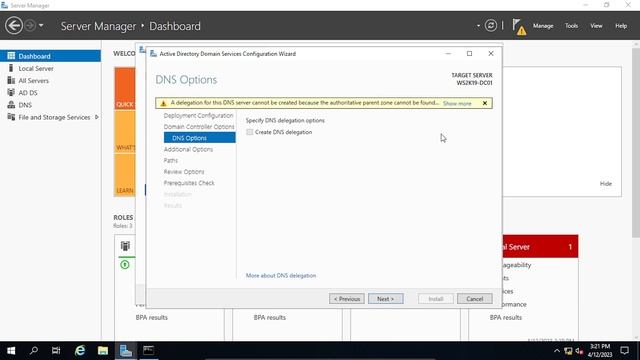Select DNS Options wizard step
This screenshot has height=360, width=640.
pyautogui.click(x=200, y=138)
